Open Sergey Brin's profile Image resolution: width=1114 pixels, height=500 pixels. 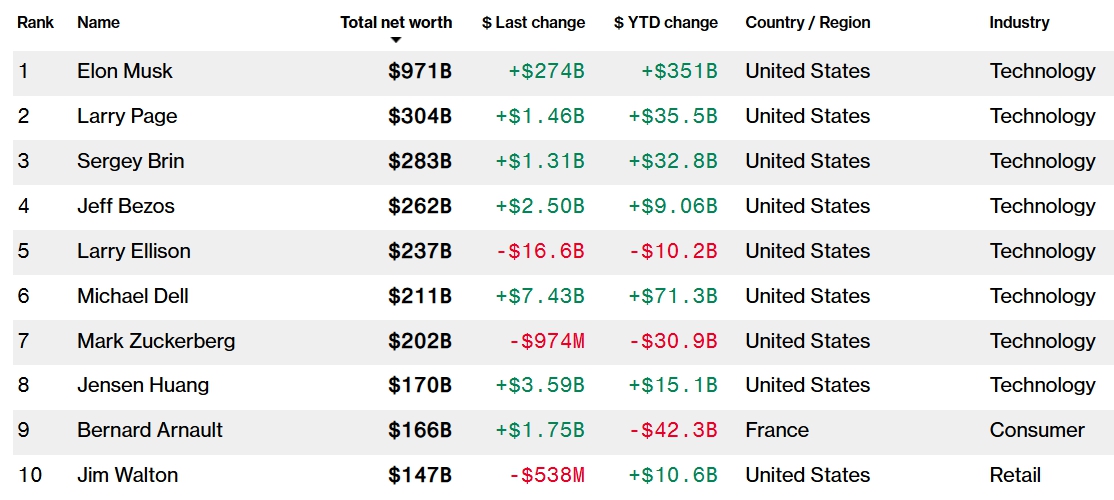tap(131, 161)
